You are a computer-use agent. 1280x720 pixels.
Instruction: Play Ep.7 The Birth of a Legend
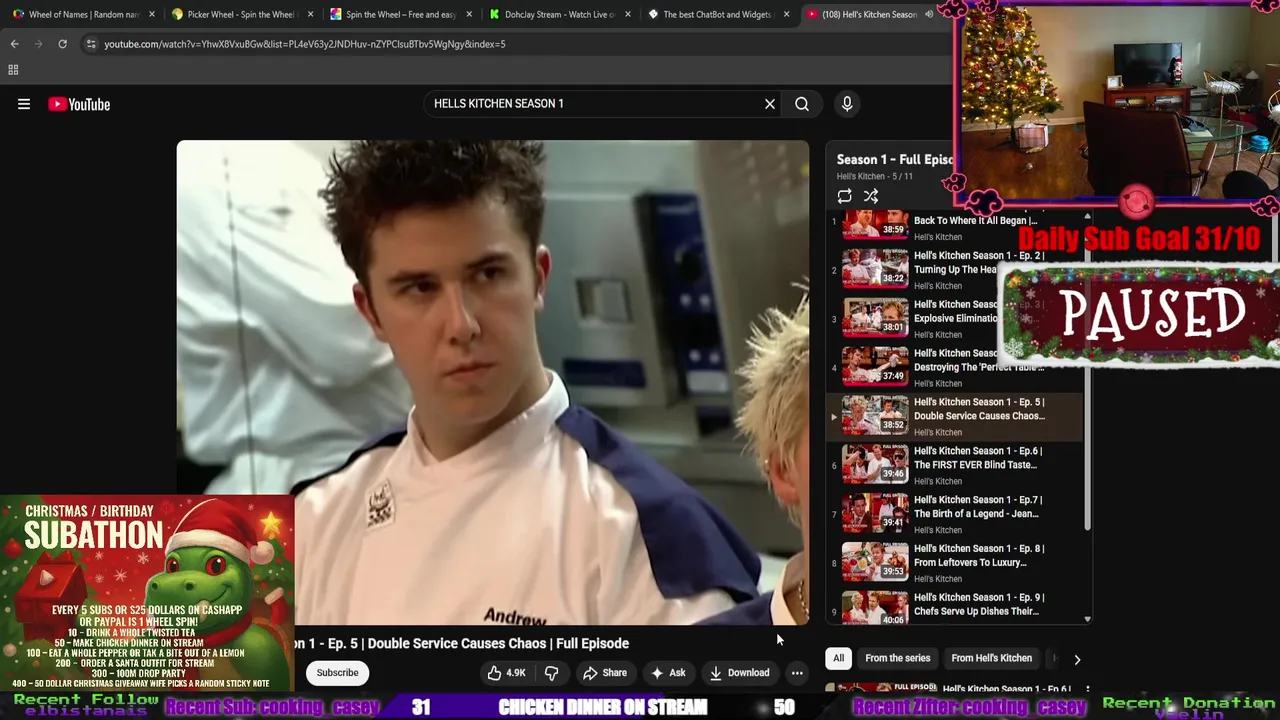(x=955, y=514)
